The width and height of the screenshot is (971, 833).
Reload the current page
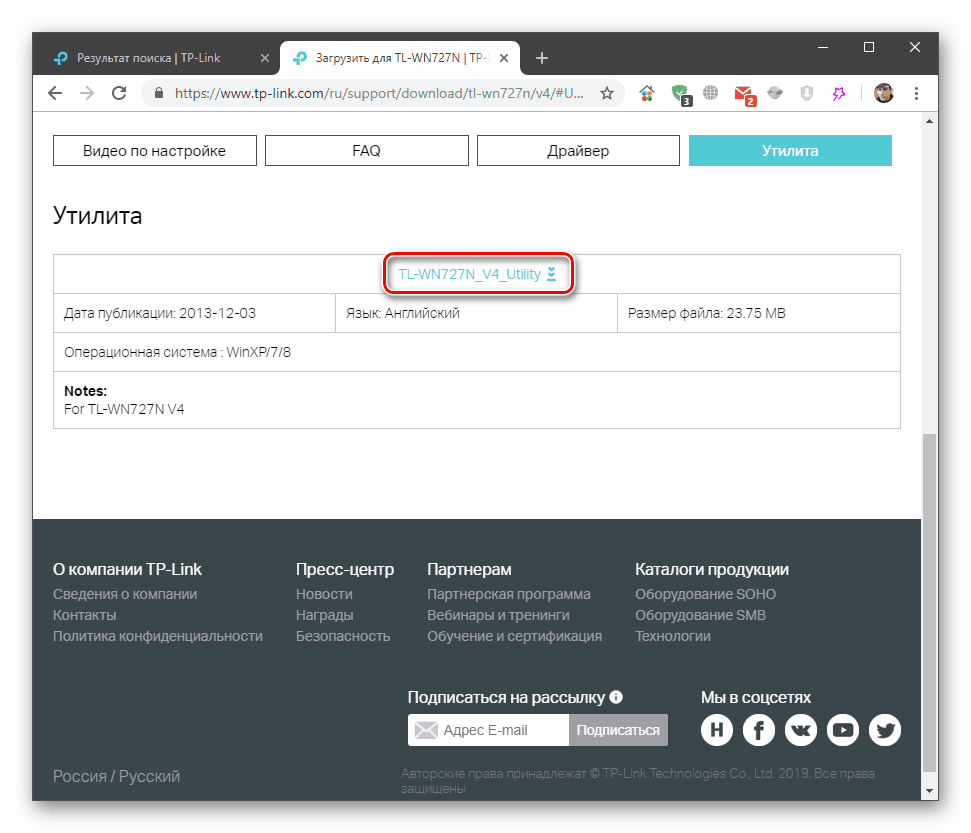(x=119, y=94)
